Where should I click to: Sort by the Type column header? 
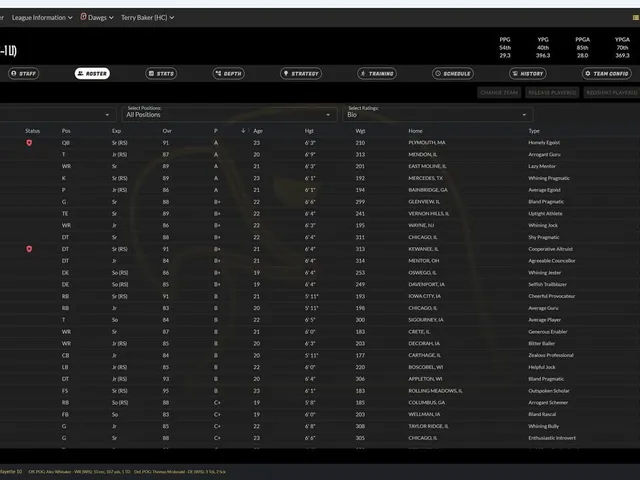point(534,131)
